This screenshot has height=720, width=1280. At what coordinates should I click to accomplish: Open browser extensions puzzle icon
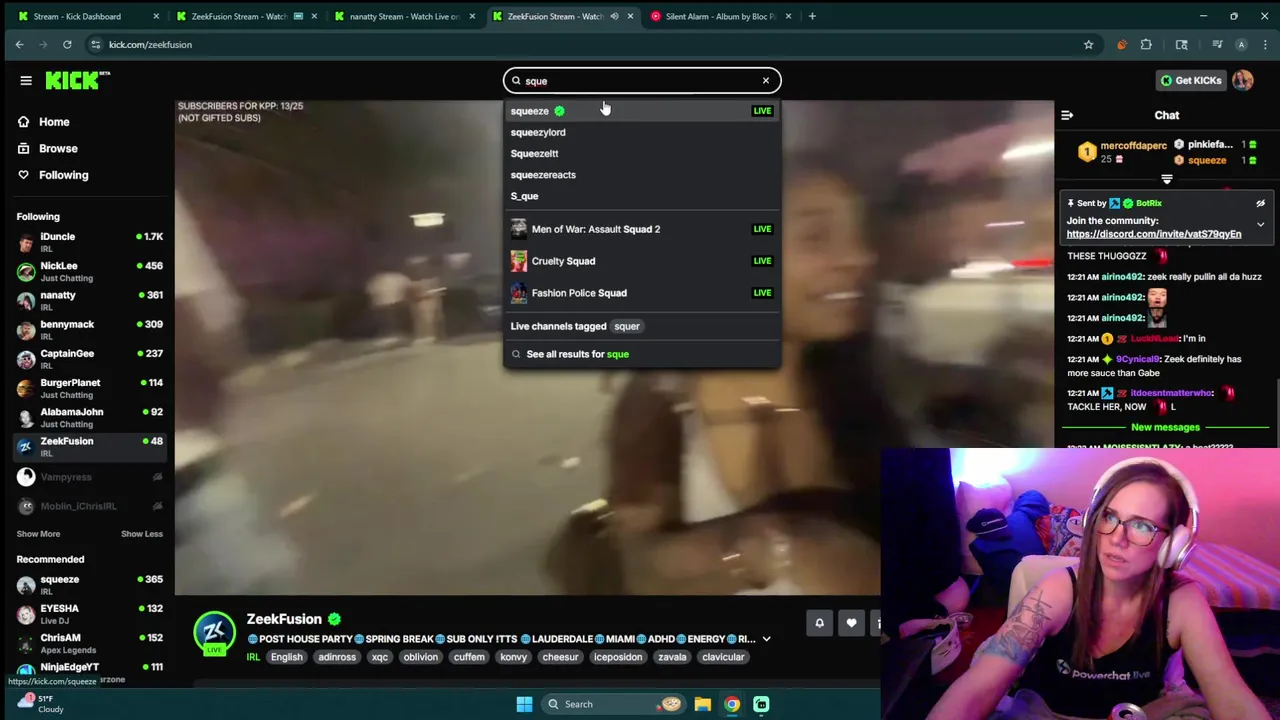(1146, 44)
